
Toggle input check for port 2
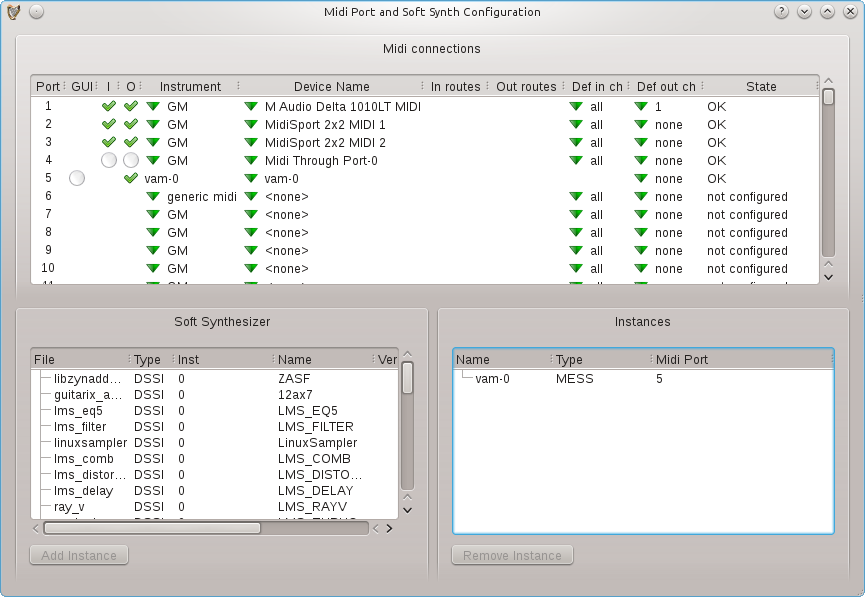point(109,124)
